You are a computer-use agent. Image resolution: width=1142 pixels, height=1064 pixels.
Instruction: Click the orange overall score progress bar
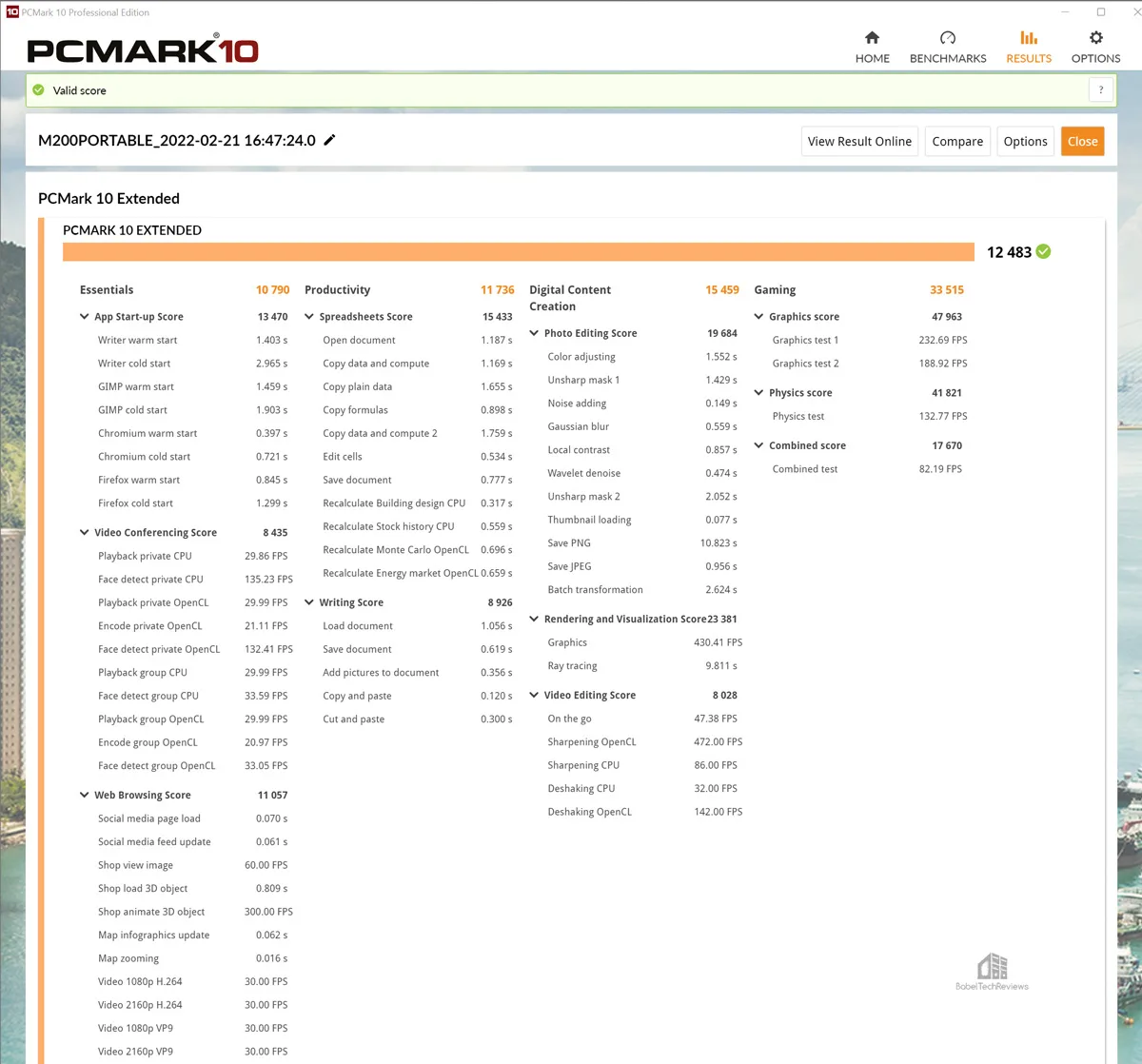point(519,251)
